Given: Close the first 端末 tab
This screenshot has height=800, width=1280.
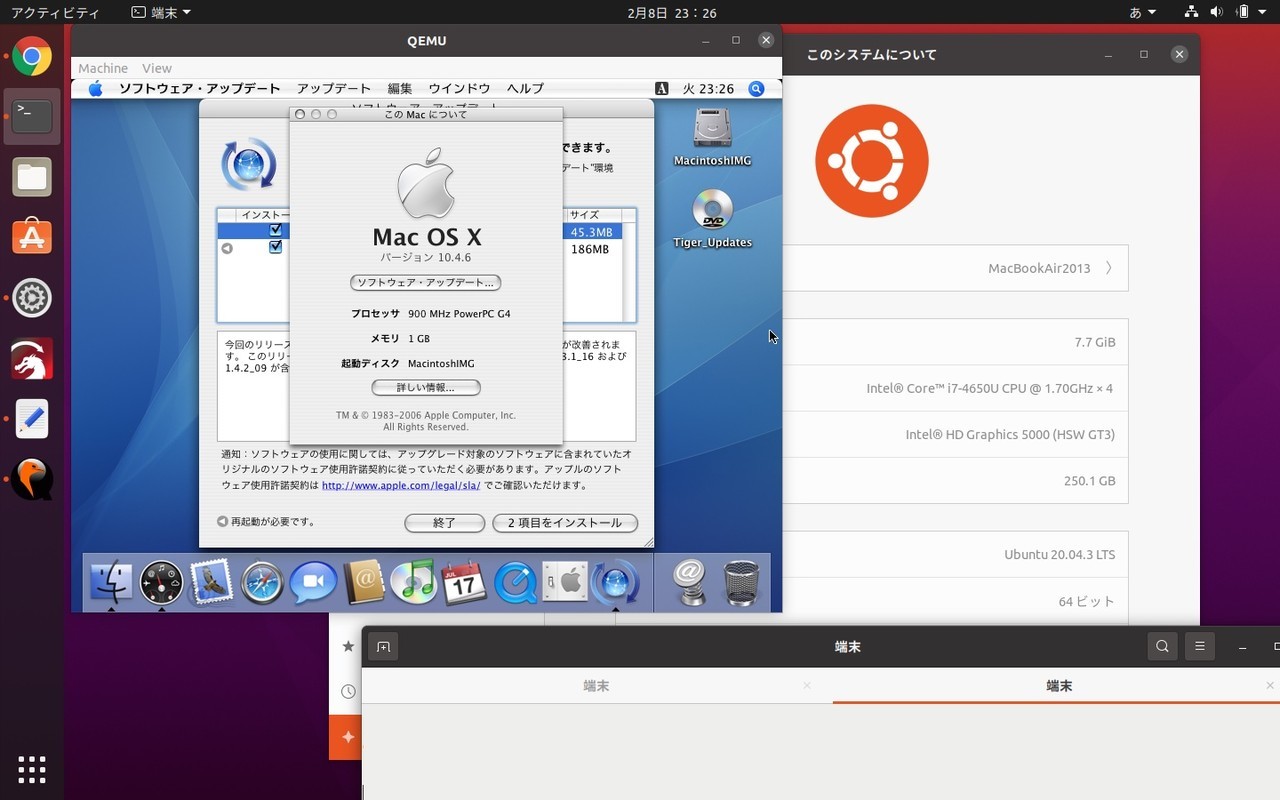Looking at the screenshot, I should pyautogui.click(x=807, y=686).
